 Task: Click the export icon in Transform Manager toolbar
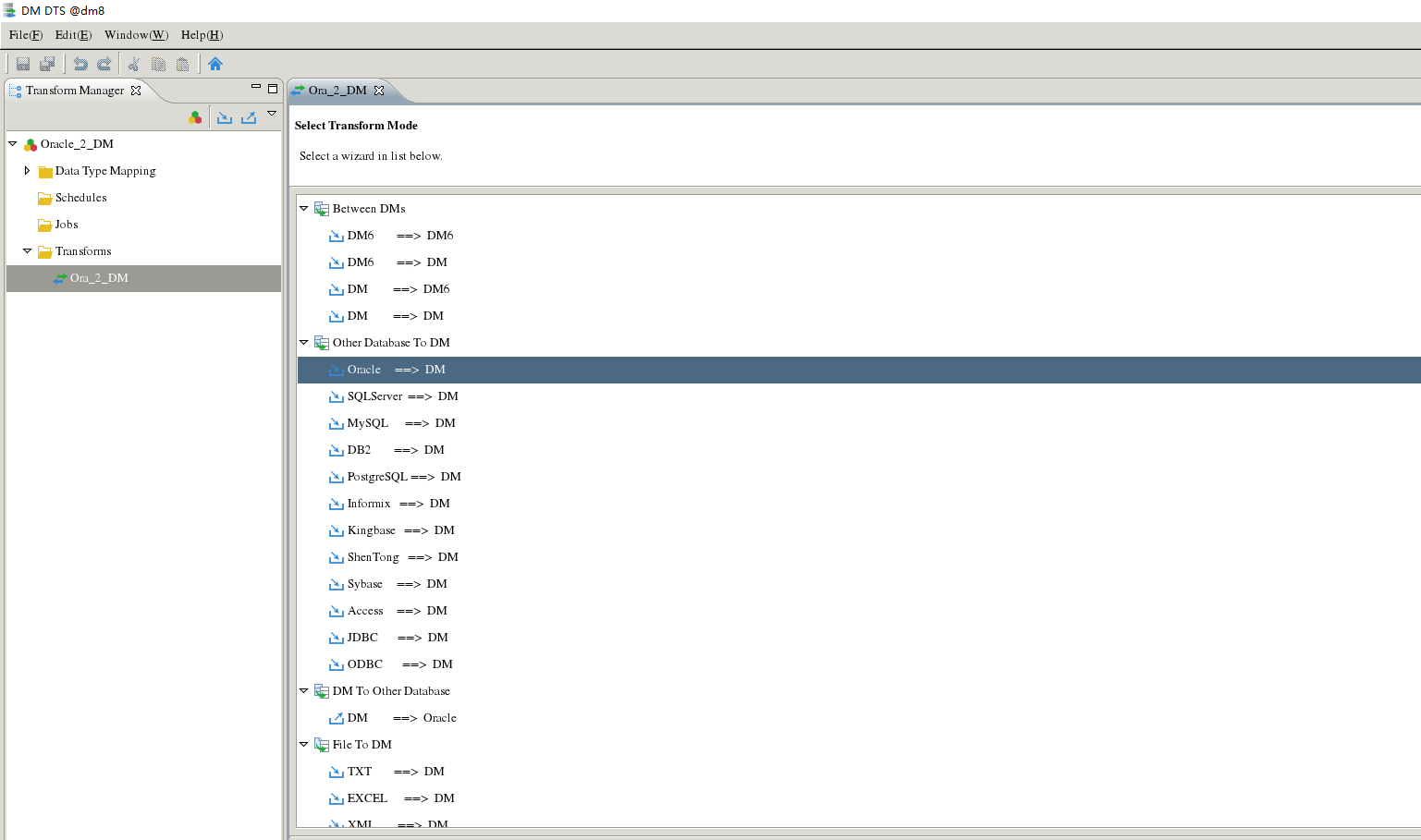coord(249,117)
